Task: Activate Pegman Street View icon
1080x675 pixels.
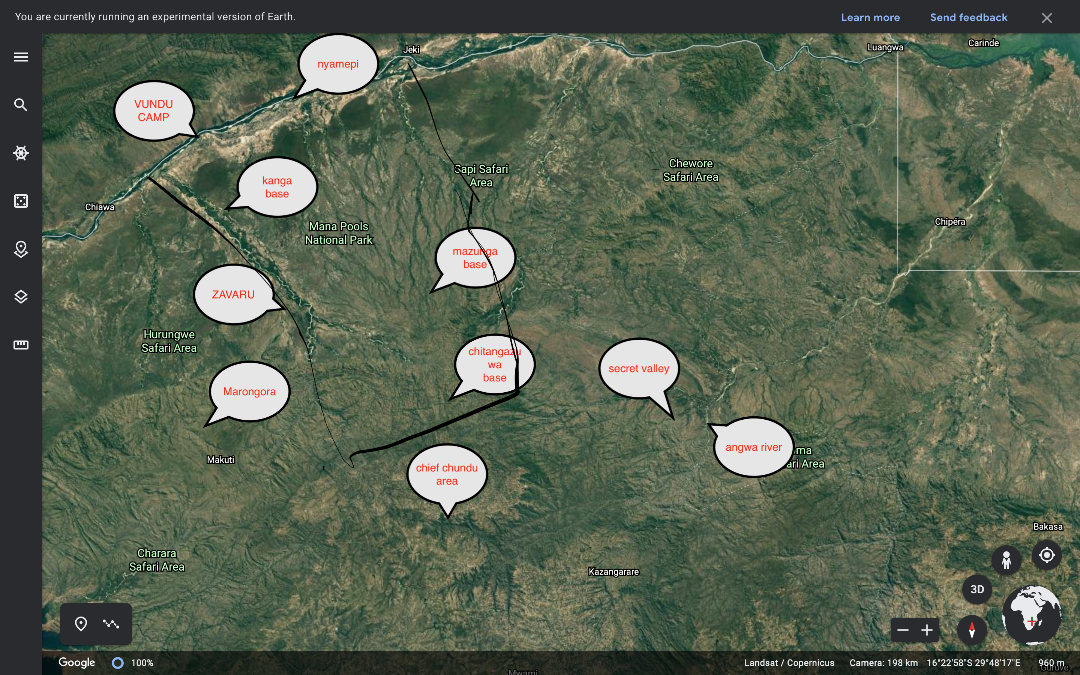Action: click(1006, 560)
